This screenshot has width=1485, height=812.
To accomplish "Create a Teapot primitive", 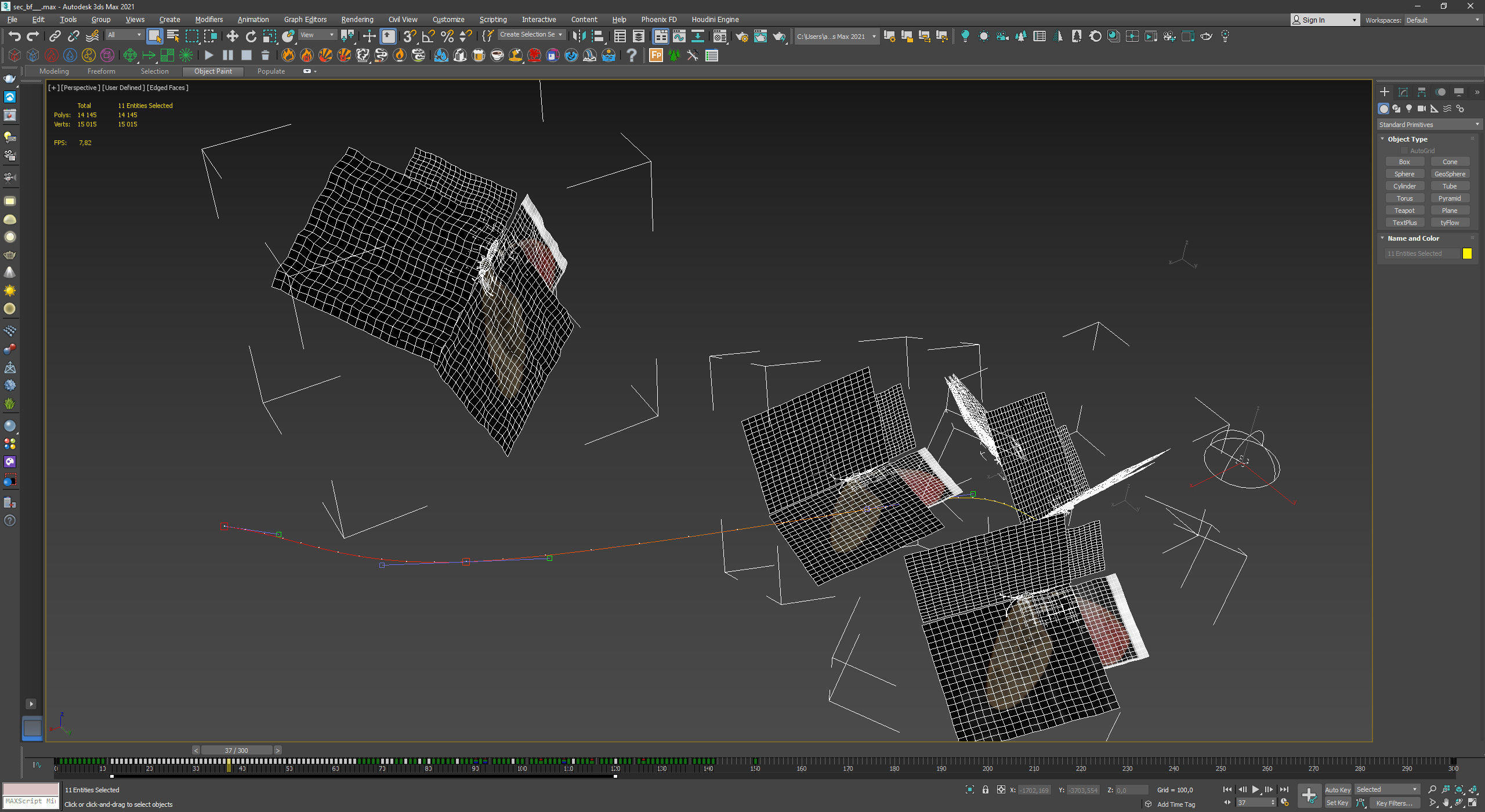I will pyautogui.click(x=1404, y=211).
